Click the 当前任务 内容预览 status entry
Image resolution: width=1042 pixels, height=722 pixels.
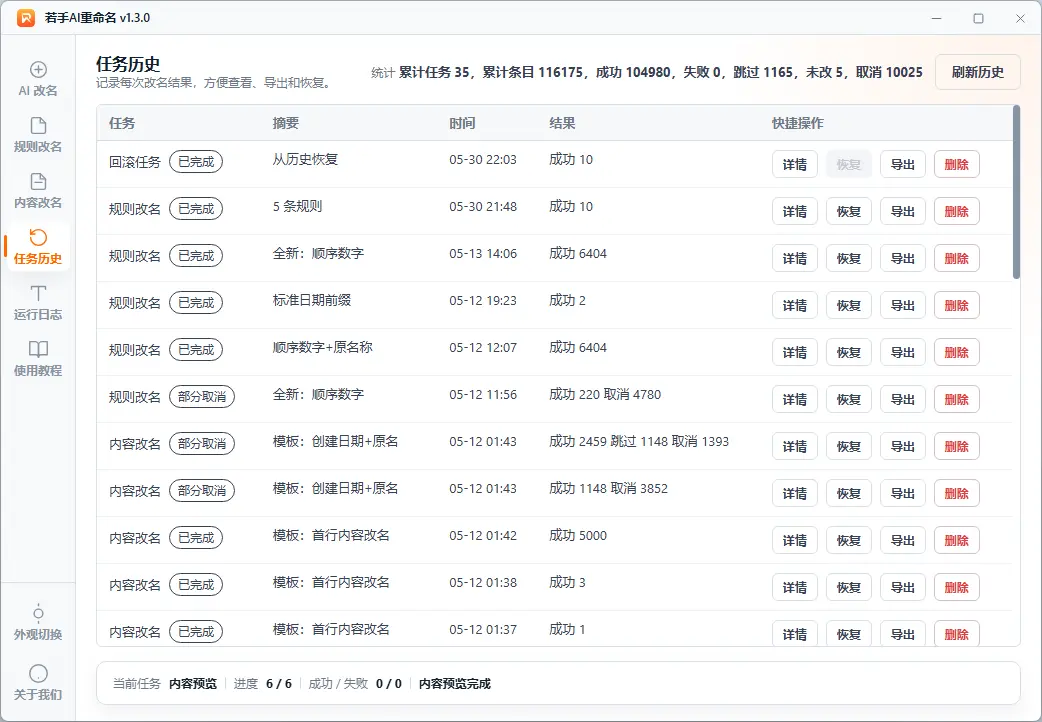(x=165, y=683)
